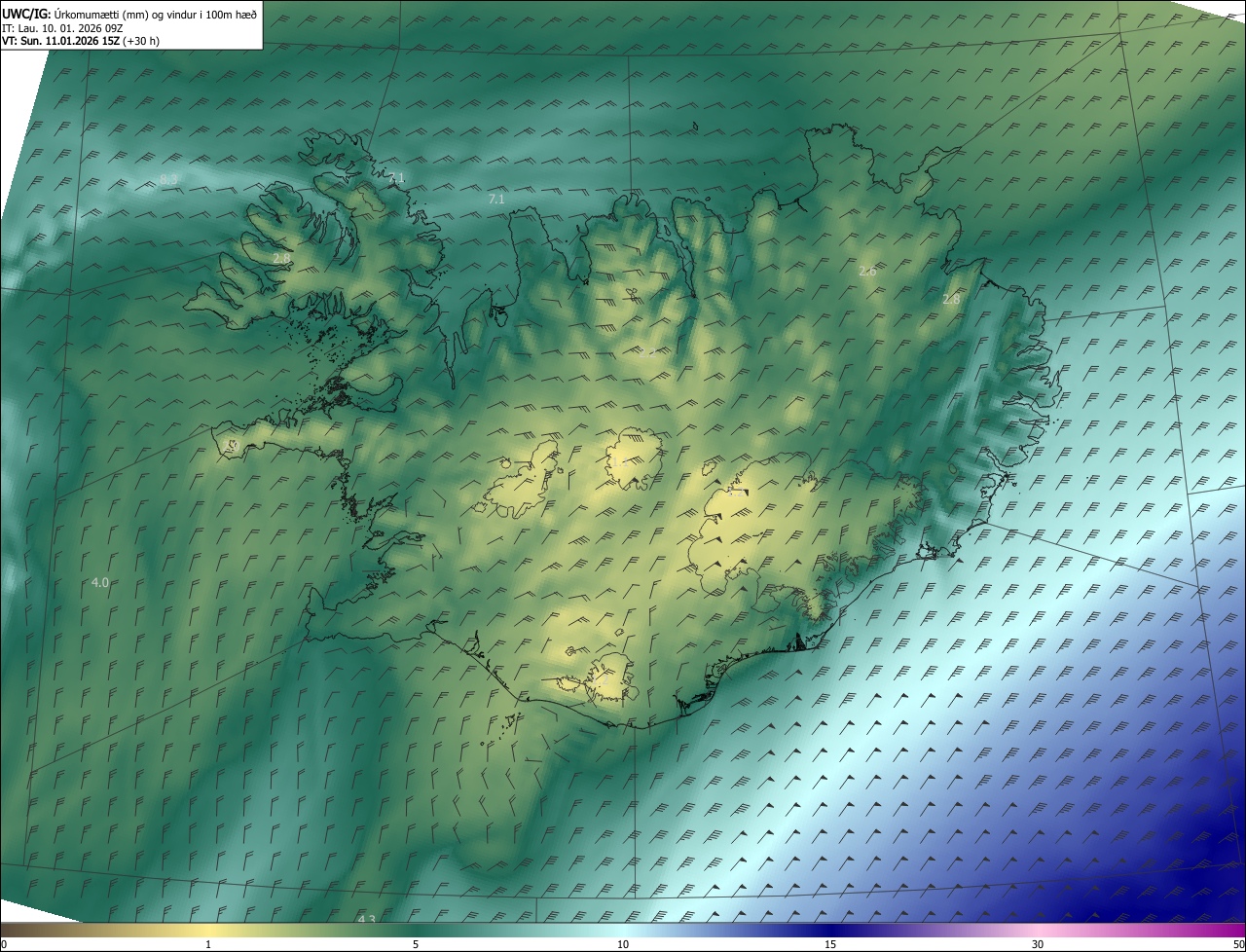Click the 10 tick label on the colour scale

[623, 944]
